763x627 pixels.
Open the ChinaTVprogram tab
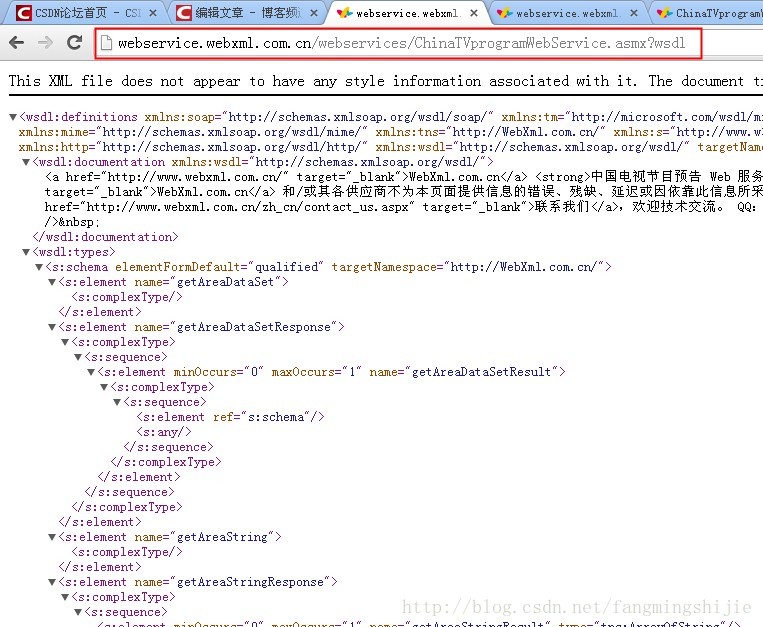coord(708,13)
